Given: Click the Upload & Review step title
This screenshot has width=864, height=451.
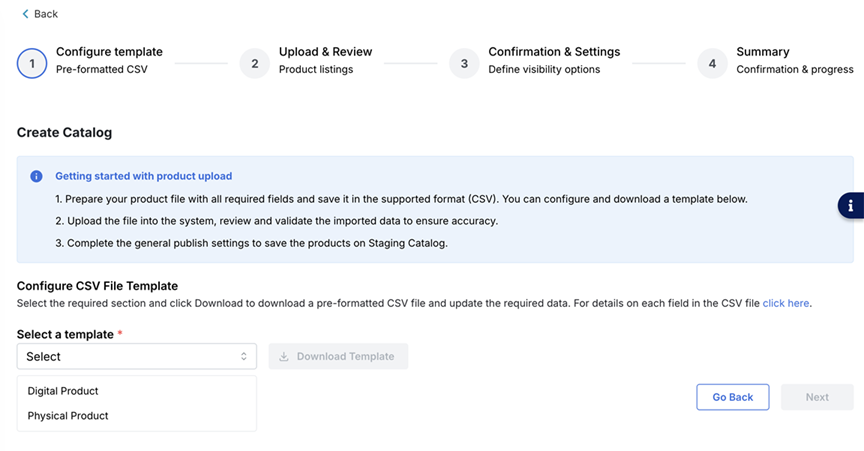Looking at the screenshot, I should coord(325,52).
